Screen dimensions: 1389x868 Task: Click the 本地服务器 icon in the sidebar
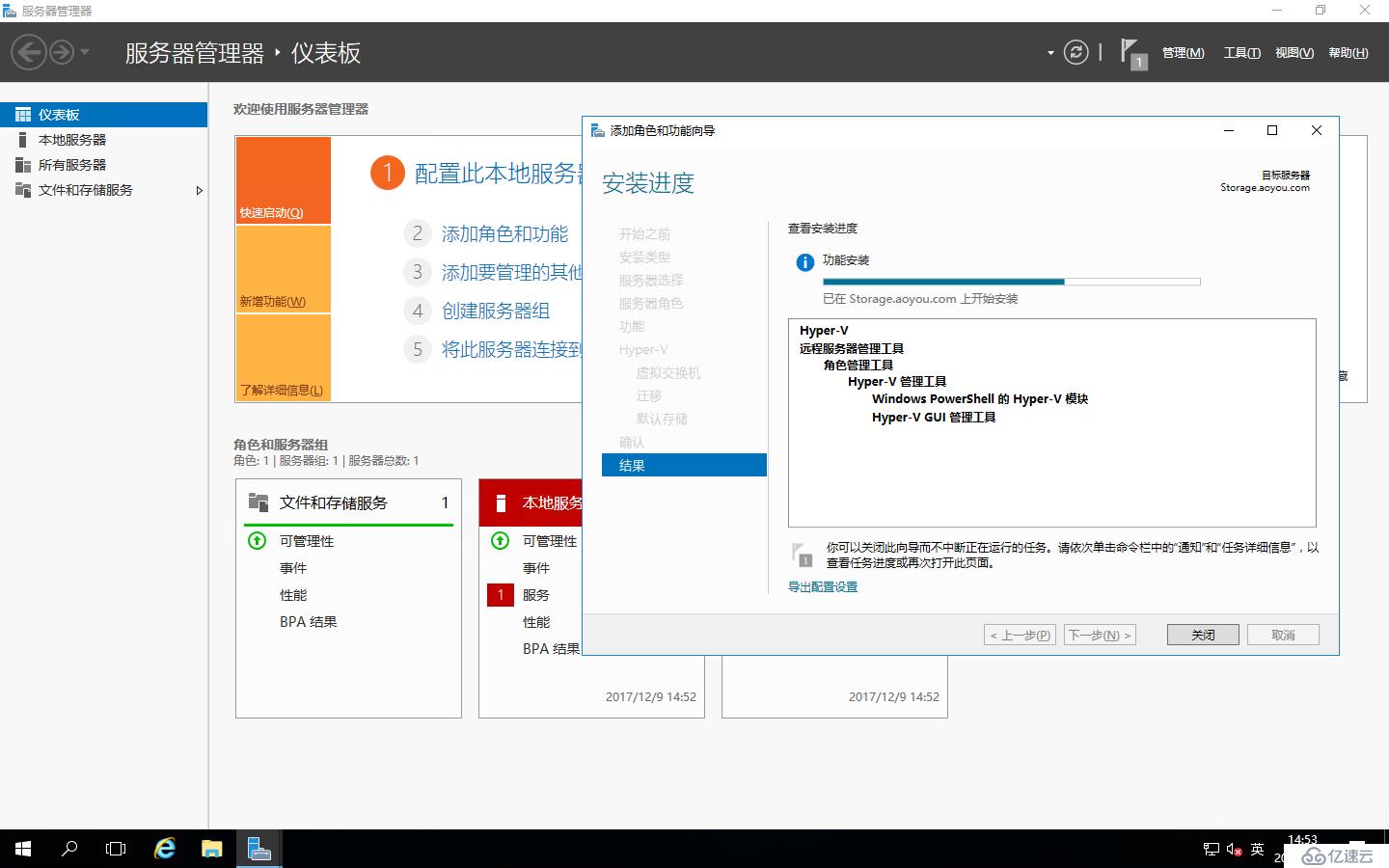23,140
